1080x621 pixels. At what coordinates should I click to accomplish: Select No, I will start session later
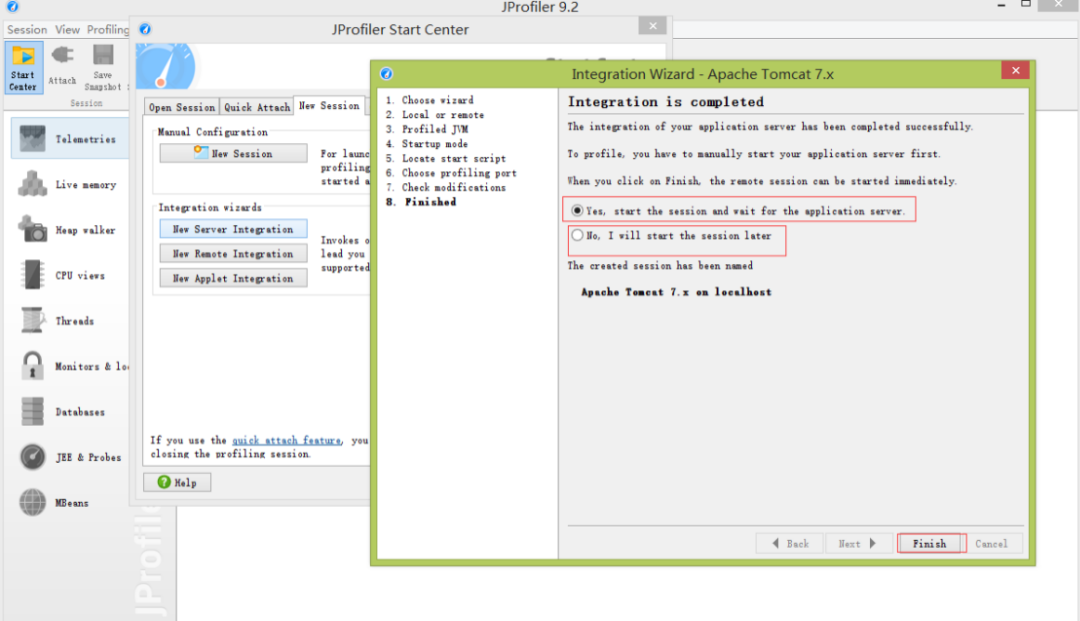point(577,235)
